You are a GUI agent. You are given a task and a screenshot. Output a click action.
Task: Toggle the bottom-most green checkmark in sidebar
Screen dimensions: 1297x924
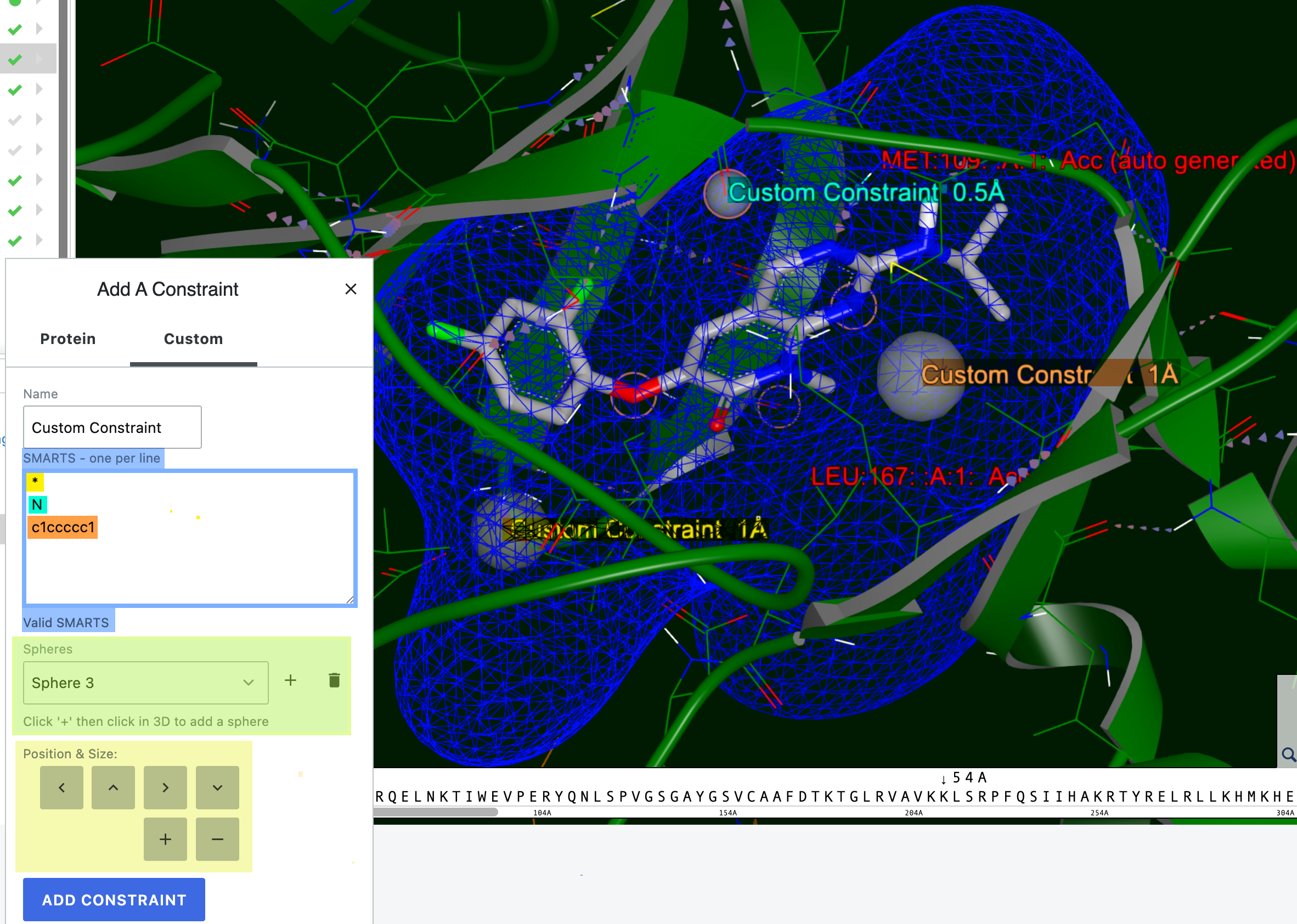(x=15, y=240)
